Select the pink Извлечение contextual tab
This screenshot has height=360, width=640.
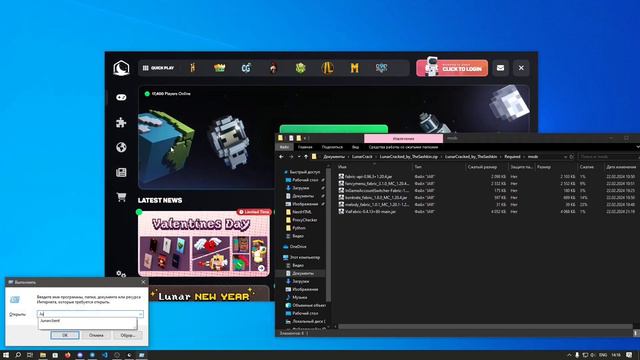click(x=403, y=138)
